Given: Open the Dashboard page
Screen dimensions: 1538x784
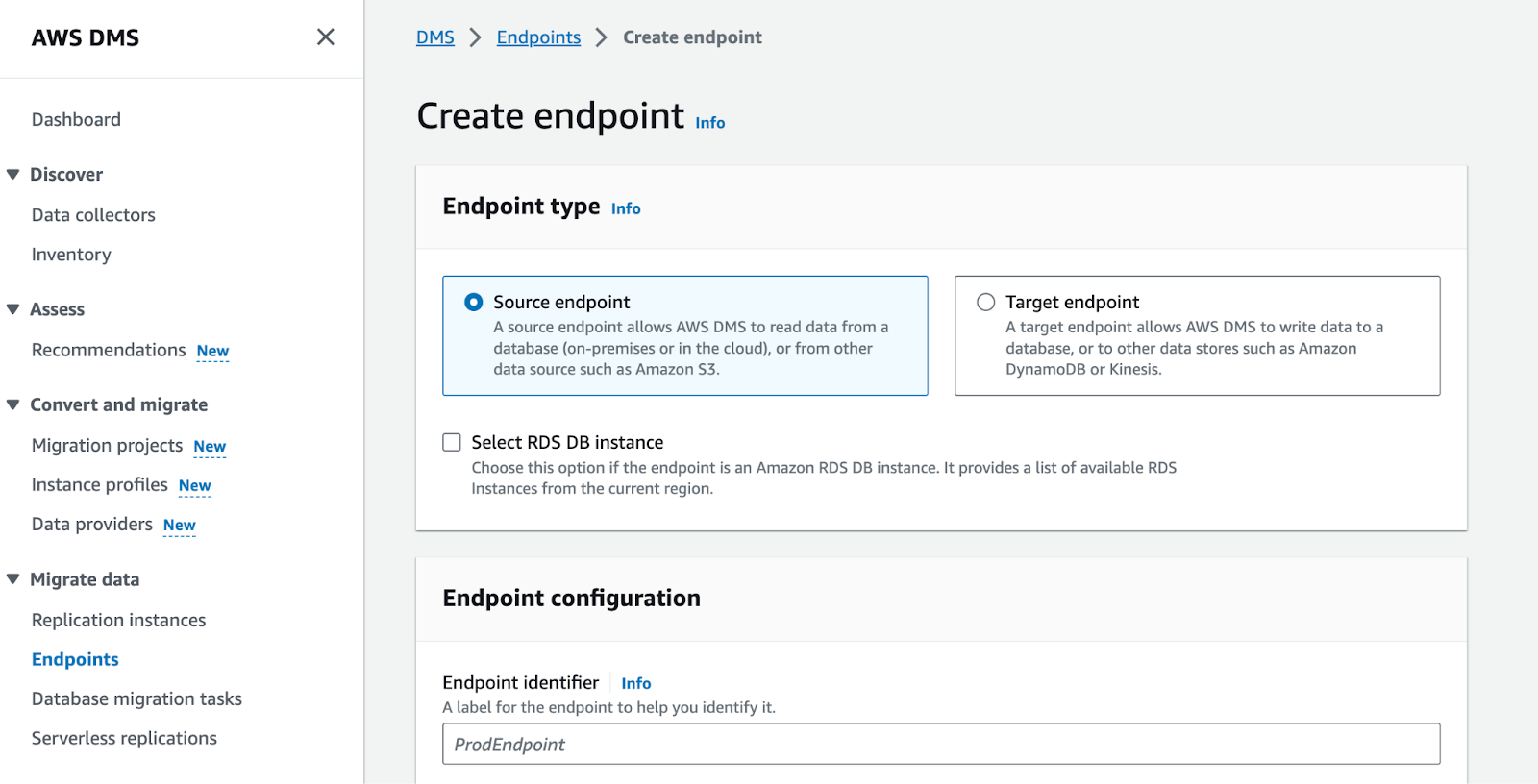Looking at the screenshot, I should pyautogui.click(x=76, y=119).
